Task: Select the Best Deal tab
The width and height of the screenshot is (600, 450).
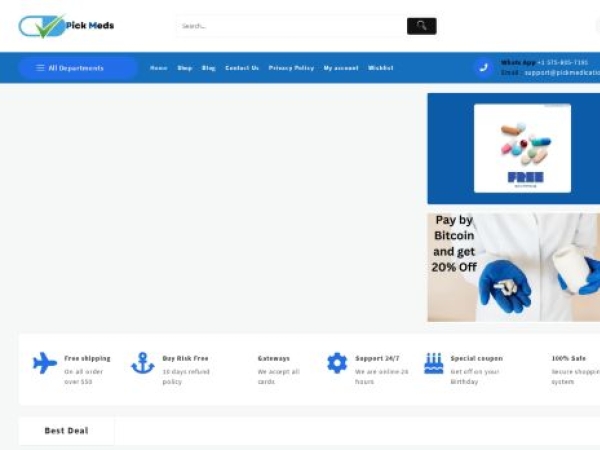Action: click(66, 431)
